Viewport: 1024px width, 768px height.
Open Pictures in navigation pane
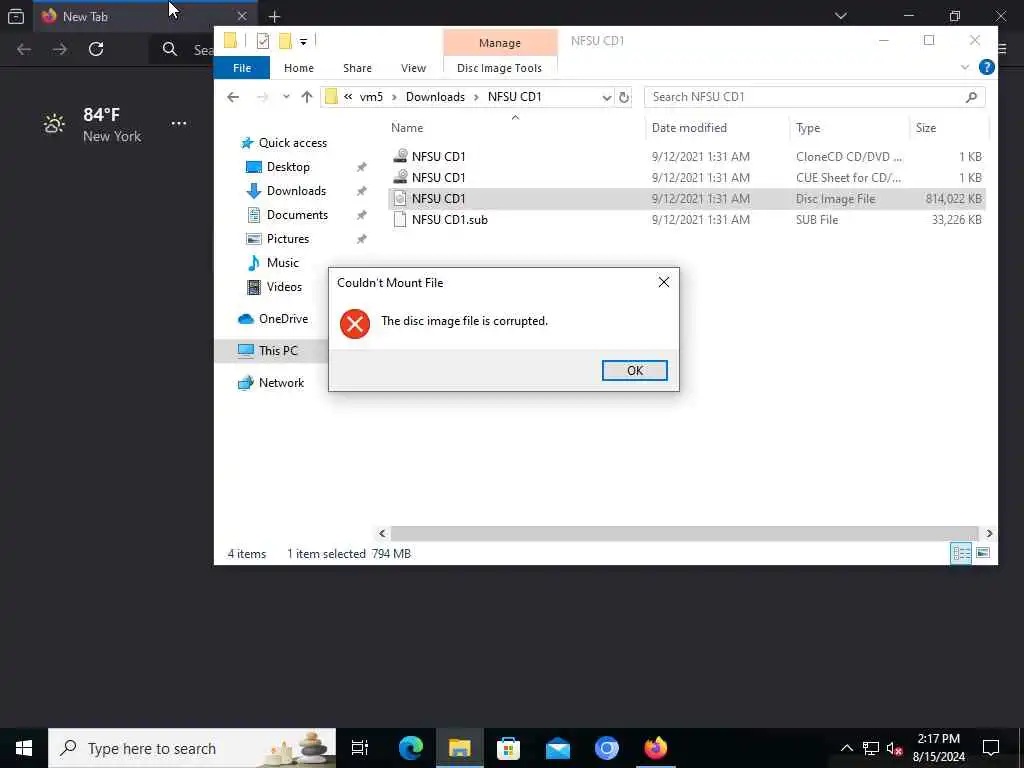(x=287, y=239)
